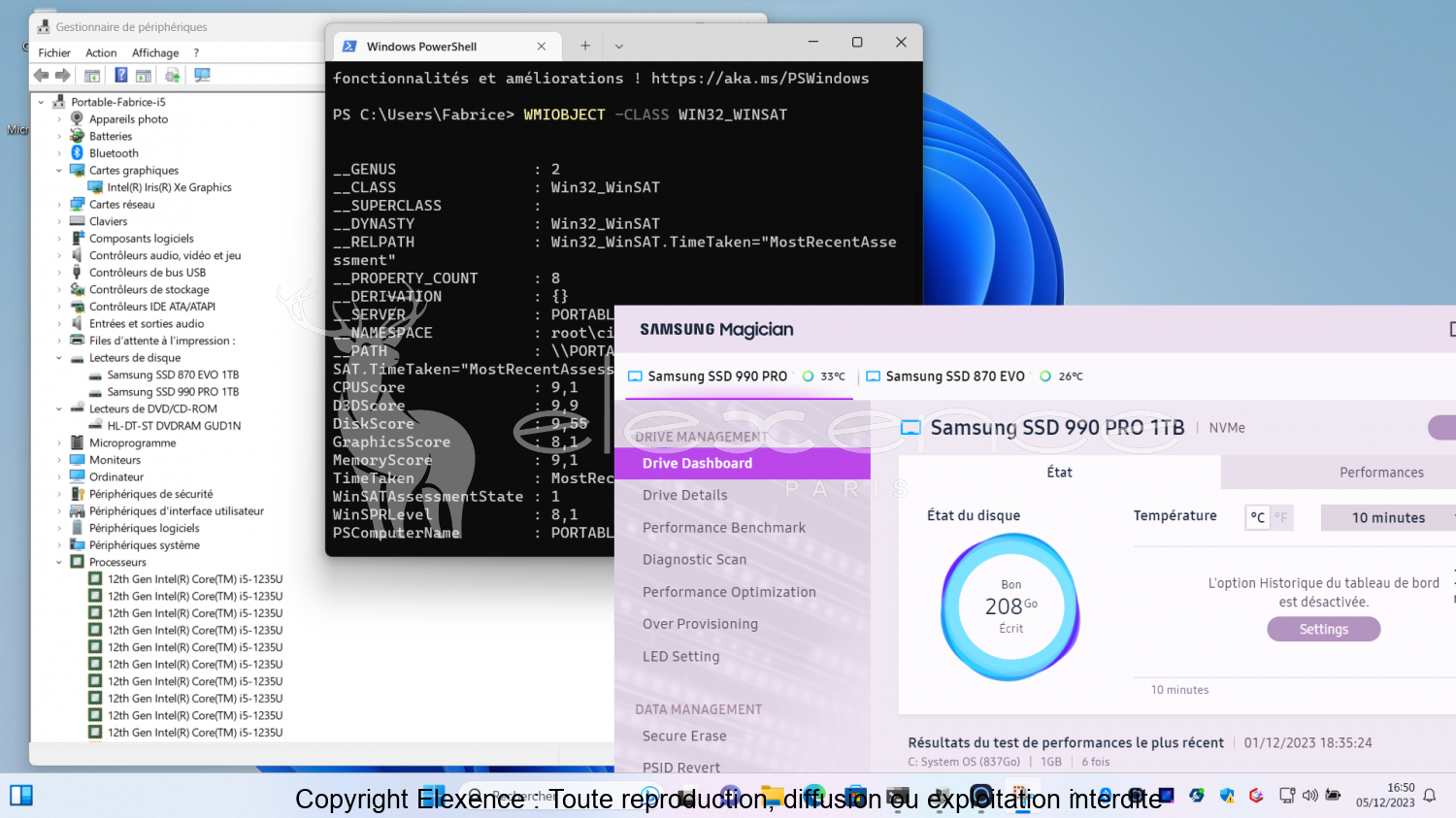Select Intel(R) Iris(R) Xe Graphics device
The image size is (1456, 818).
pyautogui.click(x=169, y=187)
